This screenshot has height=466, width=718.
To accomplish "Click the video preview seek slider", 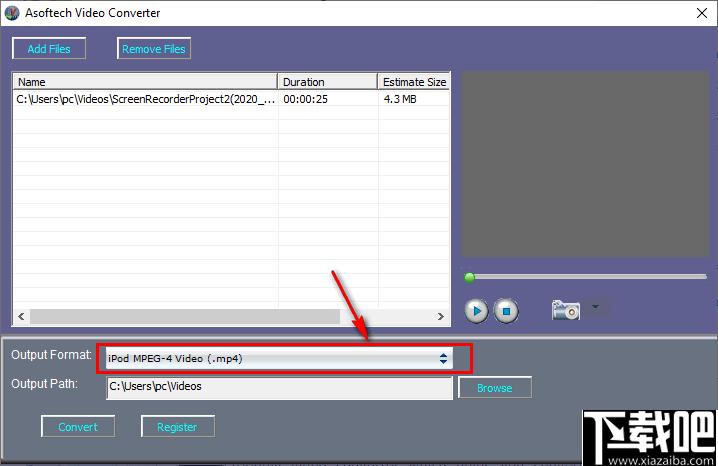I will click(585, 276).
